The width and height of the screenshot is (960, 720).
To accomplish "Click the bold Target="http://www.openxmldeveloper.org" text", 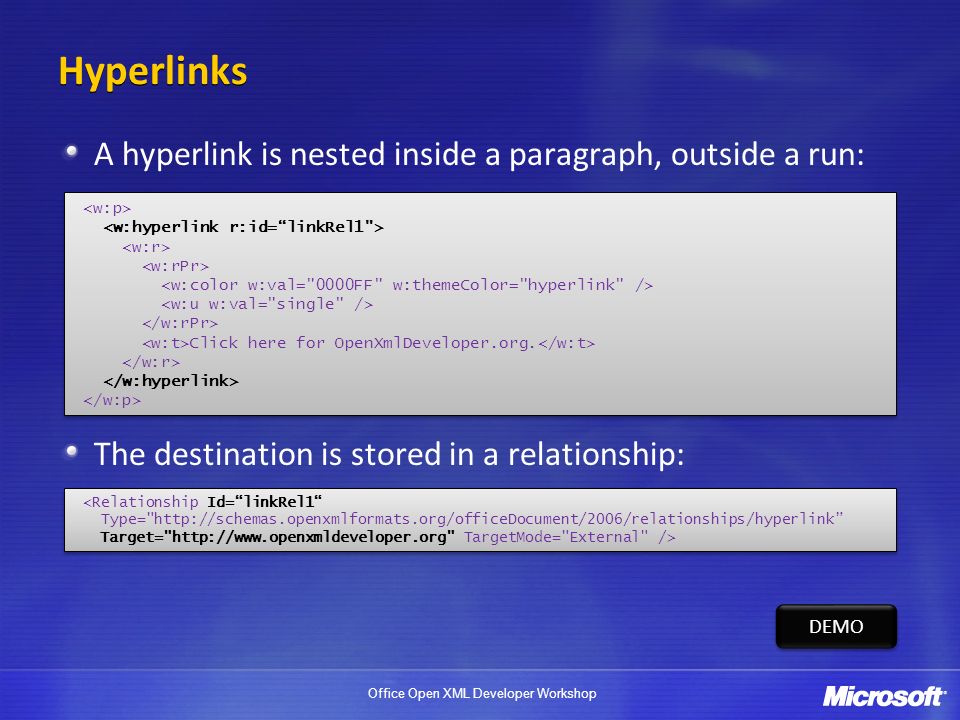I will pyautogui.click(x=277, y=537).
